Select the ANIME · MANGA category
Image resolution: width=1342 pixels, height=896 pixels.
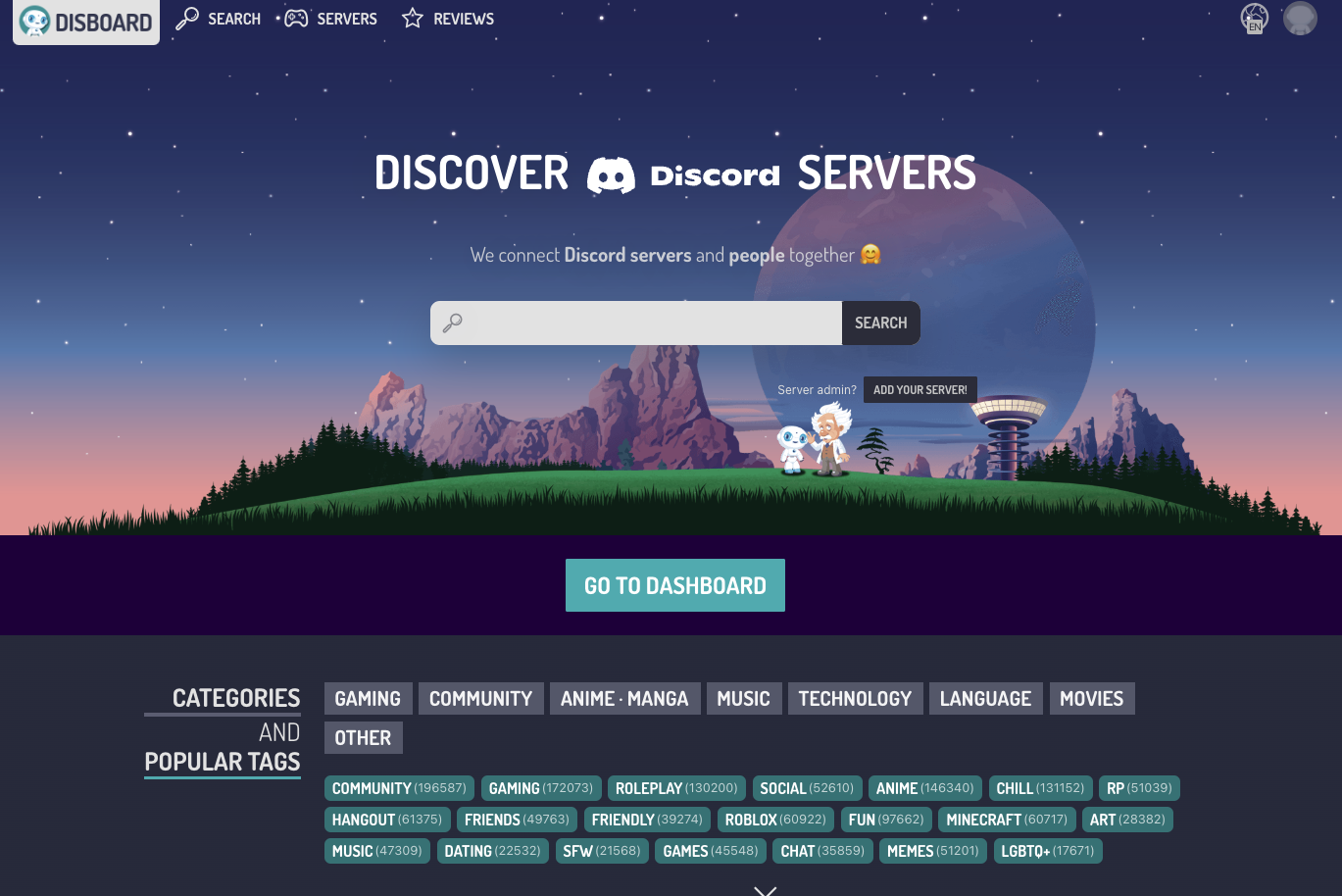624,699
